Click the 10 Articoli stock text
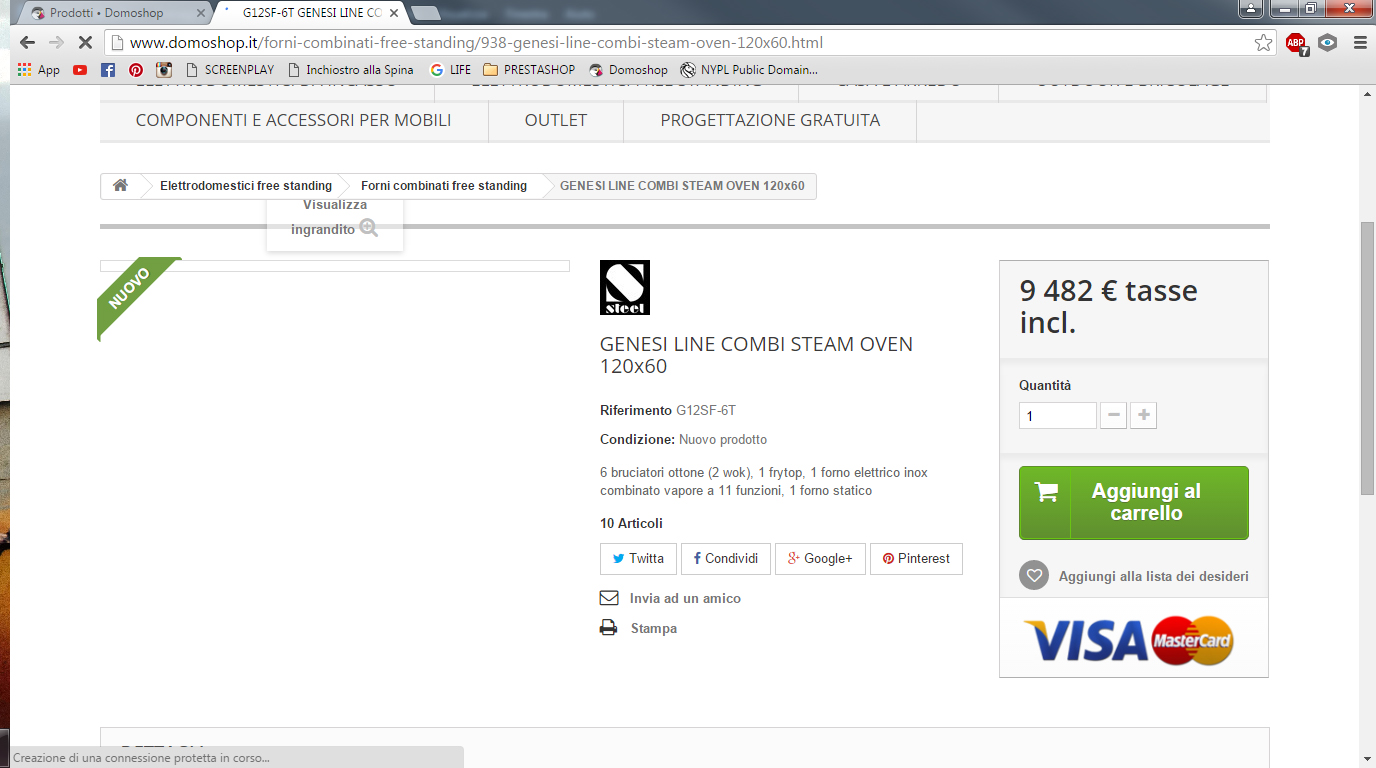The height and width of the screenshot is (768, 1376). (631, 523)
